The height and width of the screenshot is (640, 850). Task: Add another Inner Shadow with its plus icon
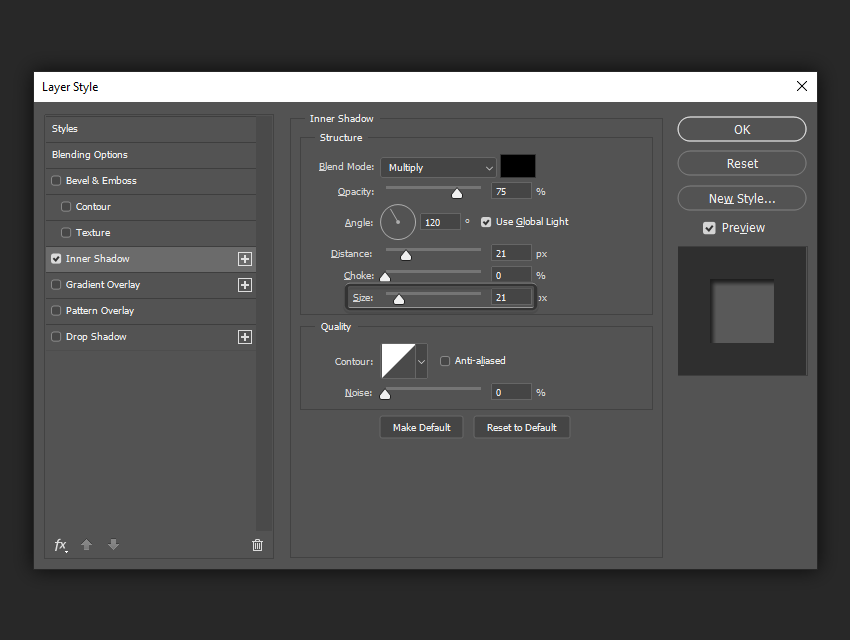(245, 258)
